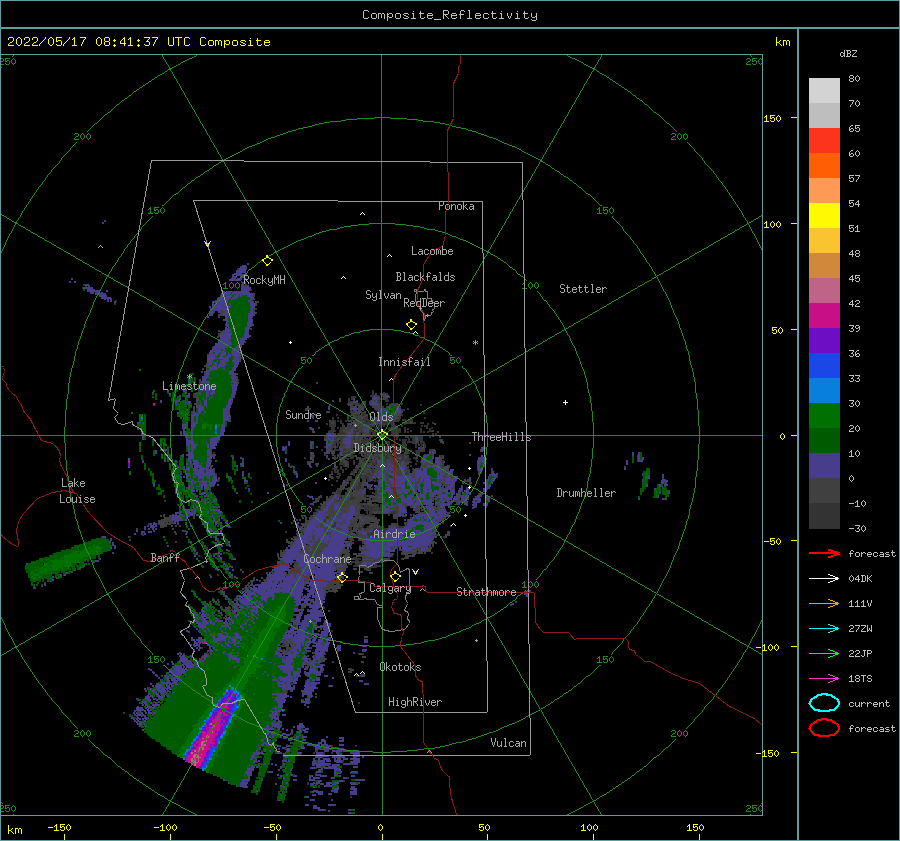Click the Ponoka label

[x=456, y=206]
